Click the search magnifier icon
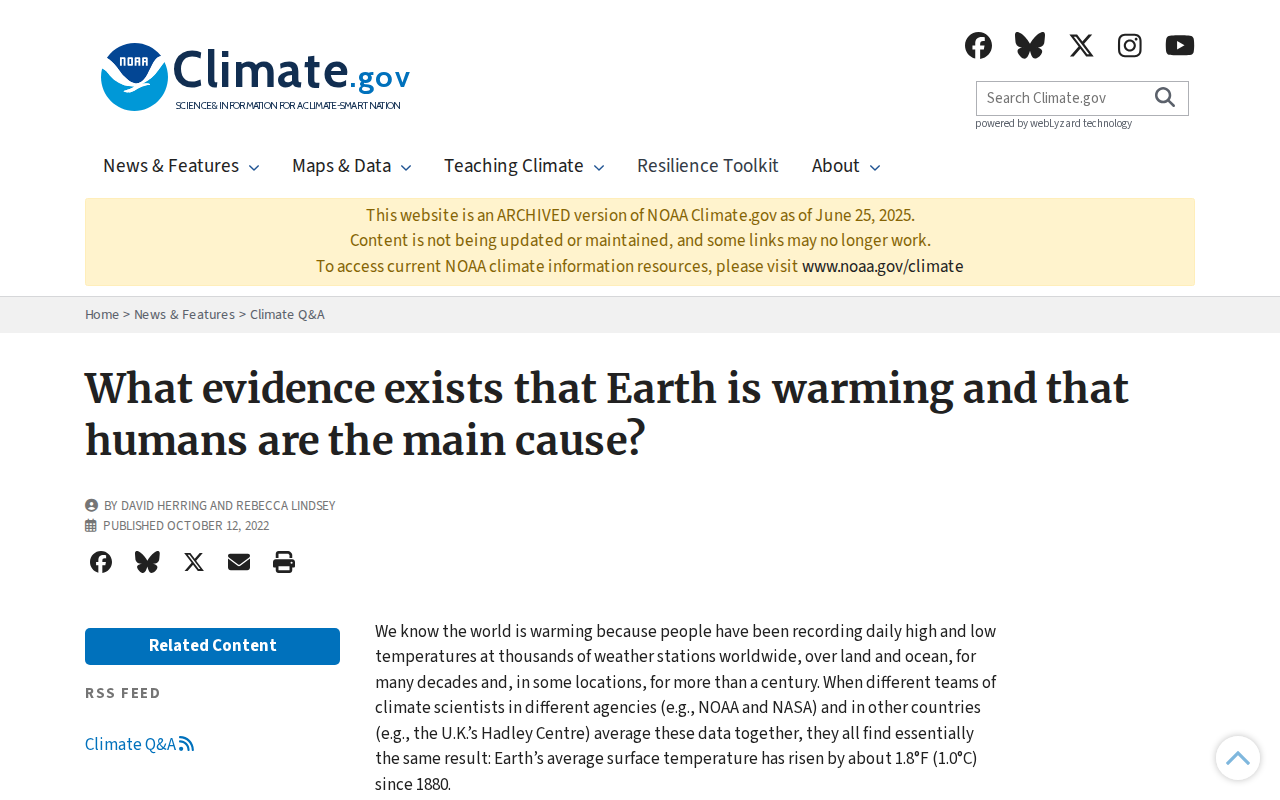The image size is (1280, 800). pos(1165,97)
